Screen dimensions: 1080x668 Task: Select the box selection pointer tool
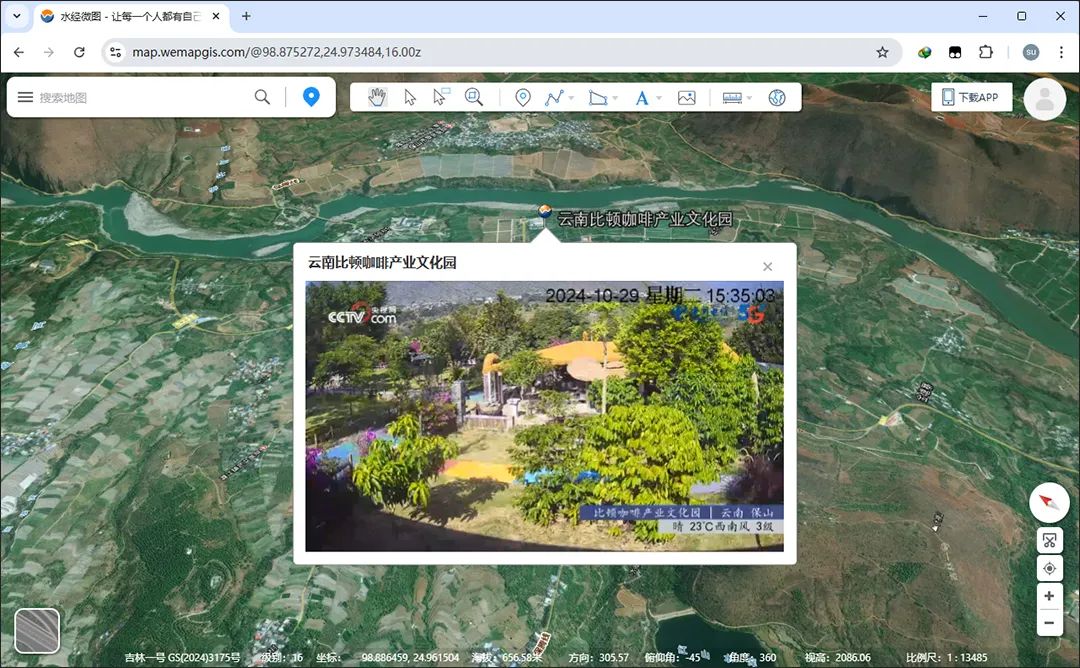pos(440,97)
